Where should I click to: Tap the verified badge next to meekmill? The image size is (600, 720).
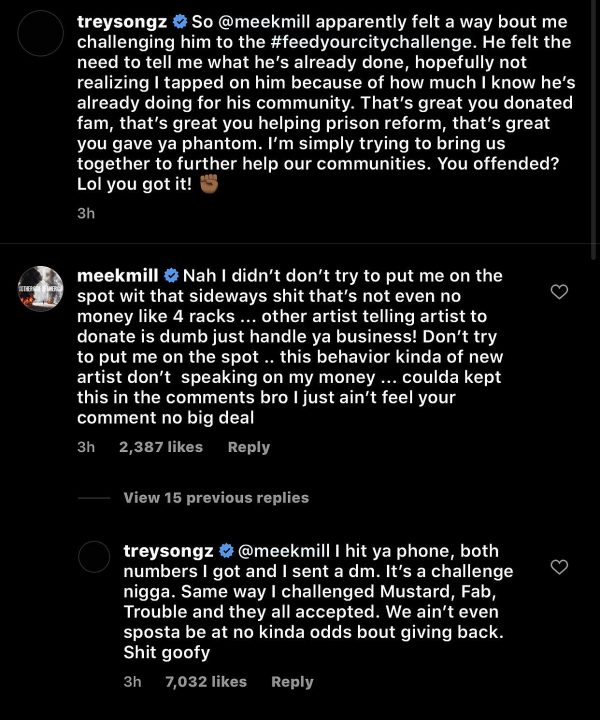[172, 276]
